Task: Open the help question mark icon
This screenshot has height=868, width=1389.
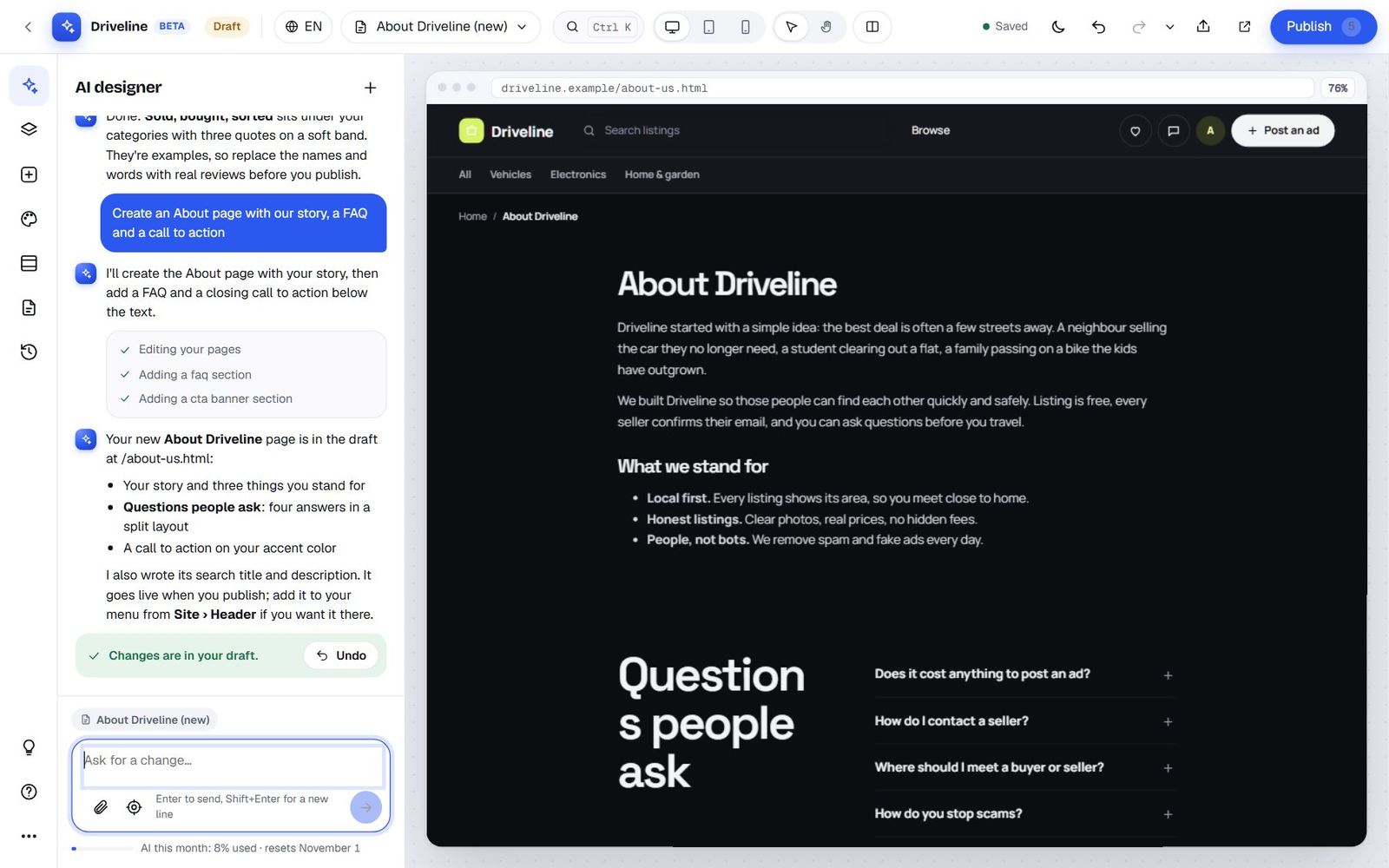Action: pos(29,792)
